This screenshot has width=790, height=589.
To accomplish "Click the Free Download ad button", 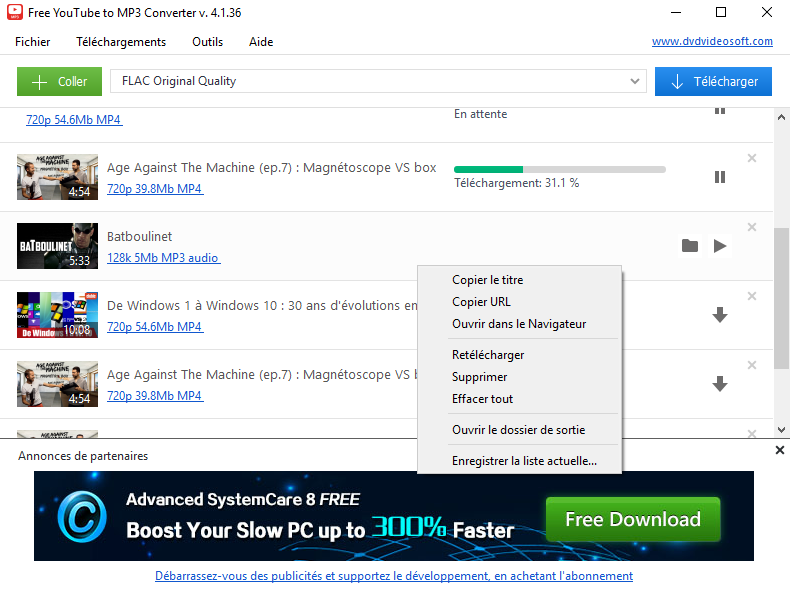I will pos(632,519).
